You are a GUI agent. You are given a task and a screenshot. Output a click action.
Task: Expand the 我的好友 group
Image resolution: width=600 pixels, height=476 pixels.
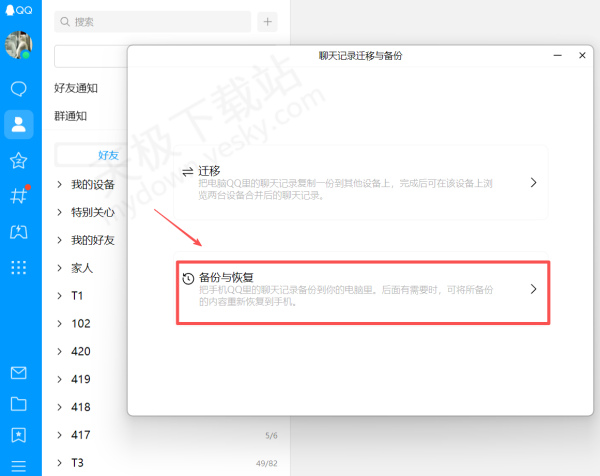(92, 241)
